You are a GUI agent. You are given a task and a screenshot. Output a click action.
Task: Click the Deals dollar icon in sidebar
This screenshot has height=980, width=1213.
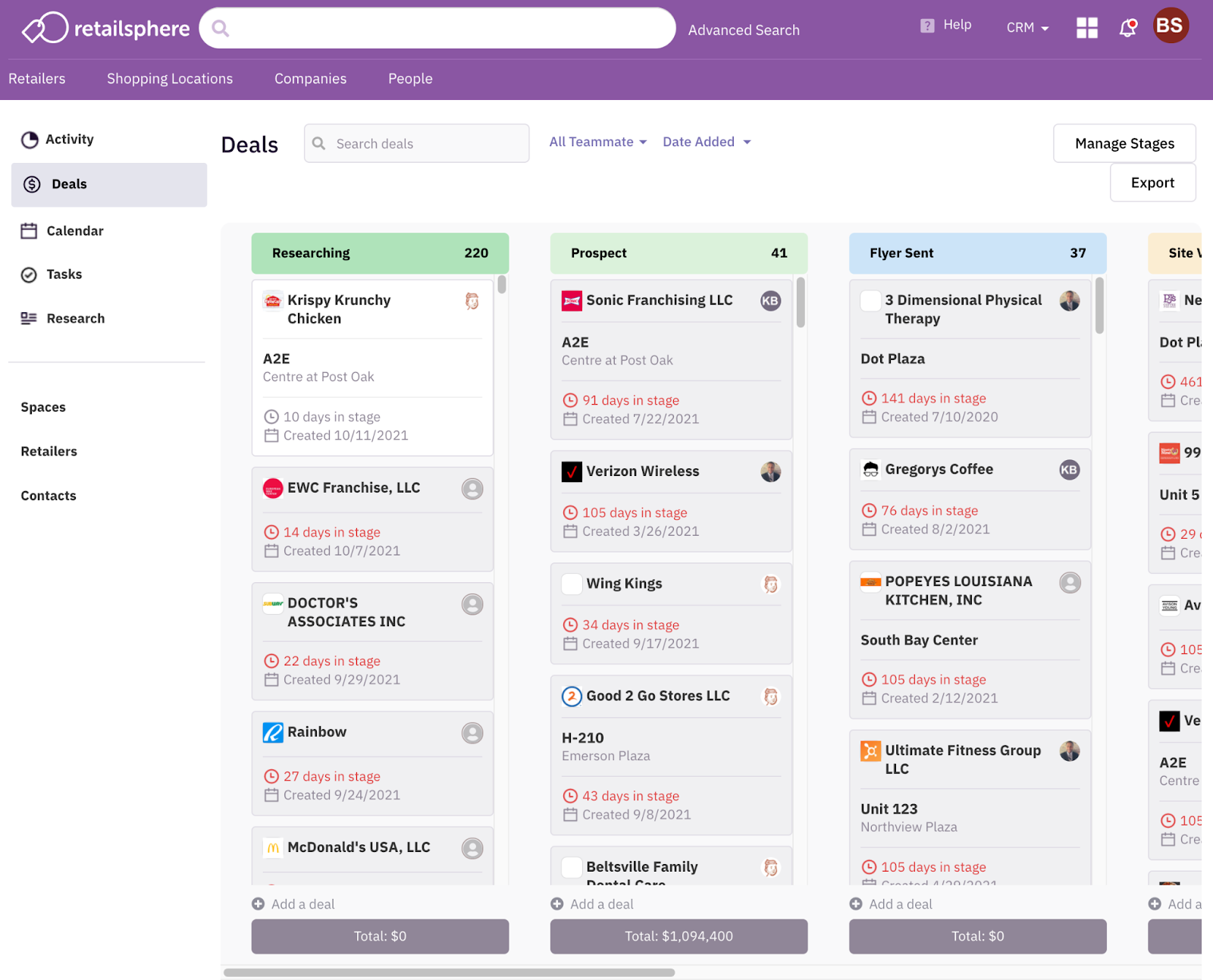32,184
